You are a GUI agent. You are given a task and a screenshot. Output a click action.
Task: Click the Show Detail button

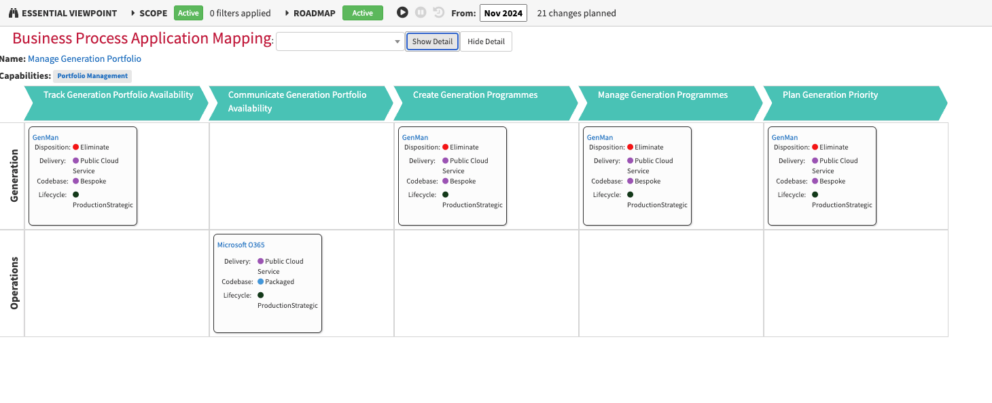point(432,42)
